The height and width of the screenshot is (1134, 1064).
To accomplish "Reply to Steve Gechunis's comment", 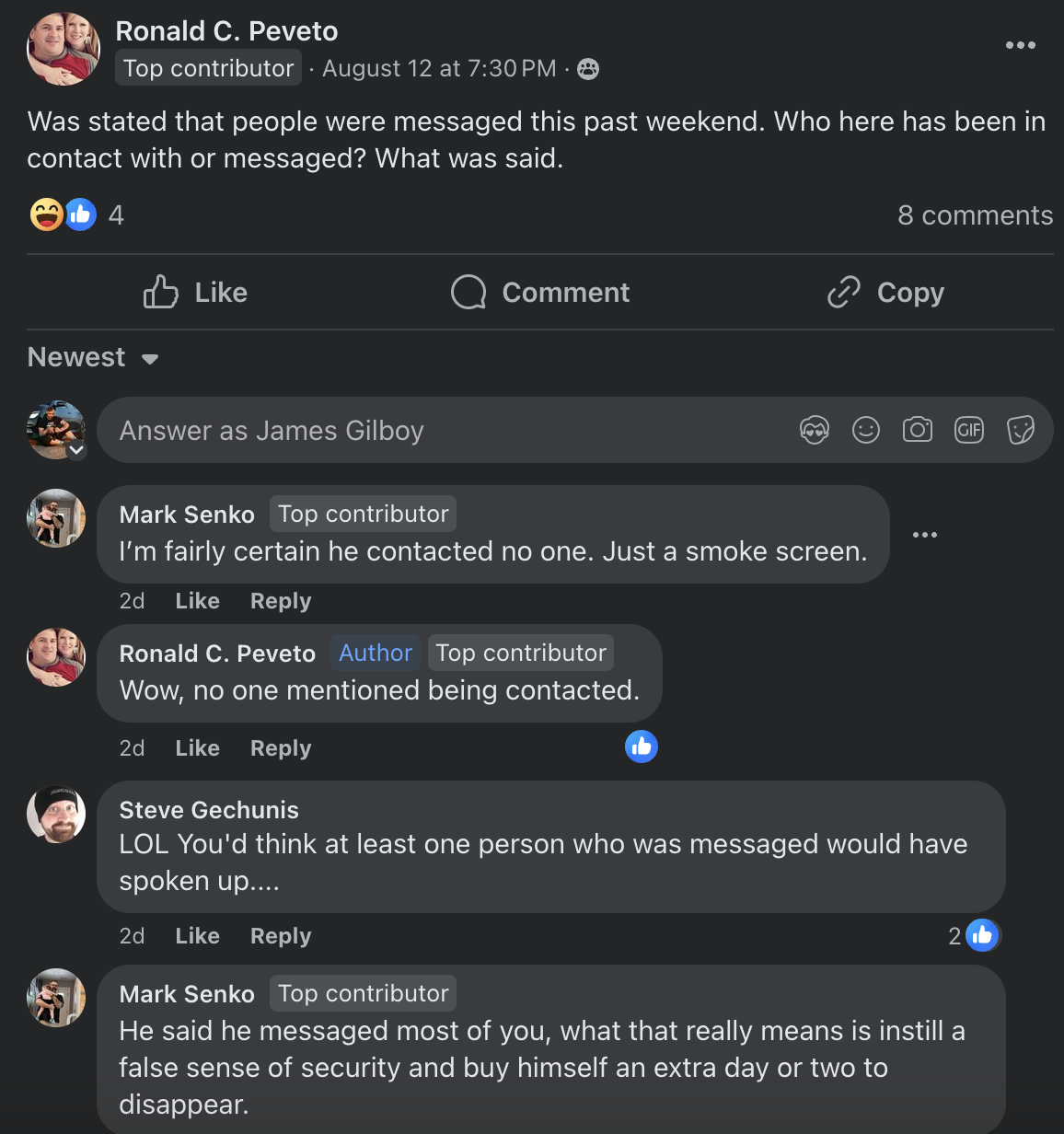I will tap(281, 936).
